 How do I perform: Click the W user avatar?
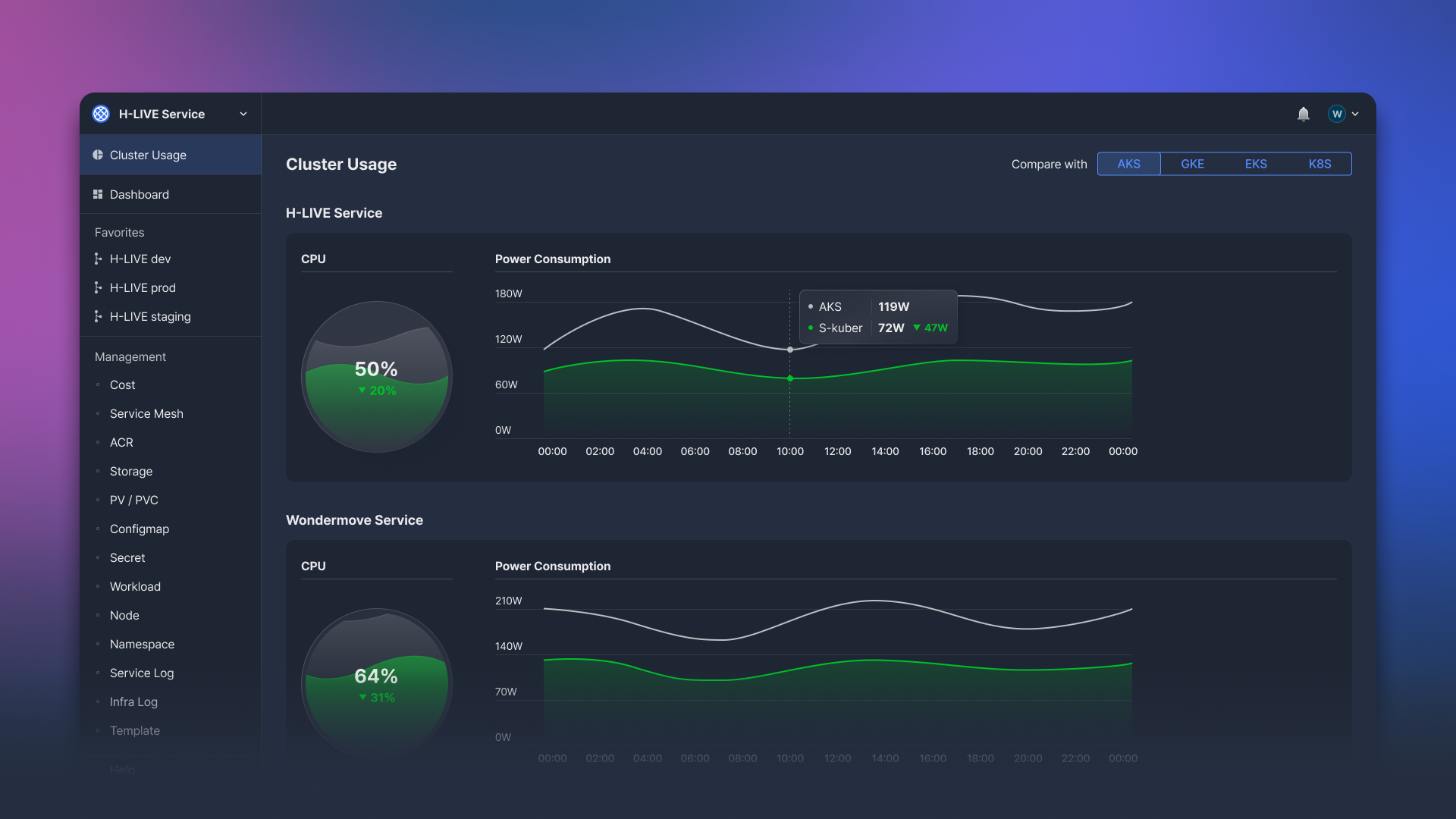tap(1336, 114)
